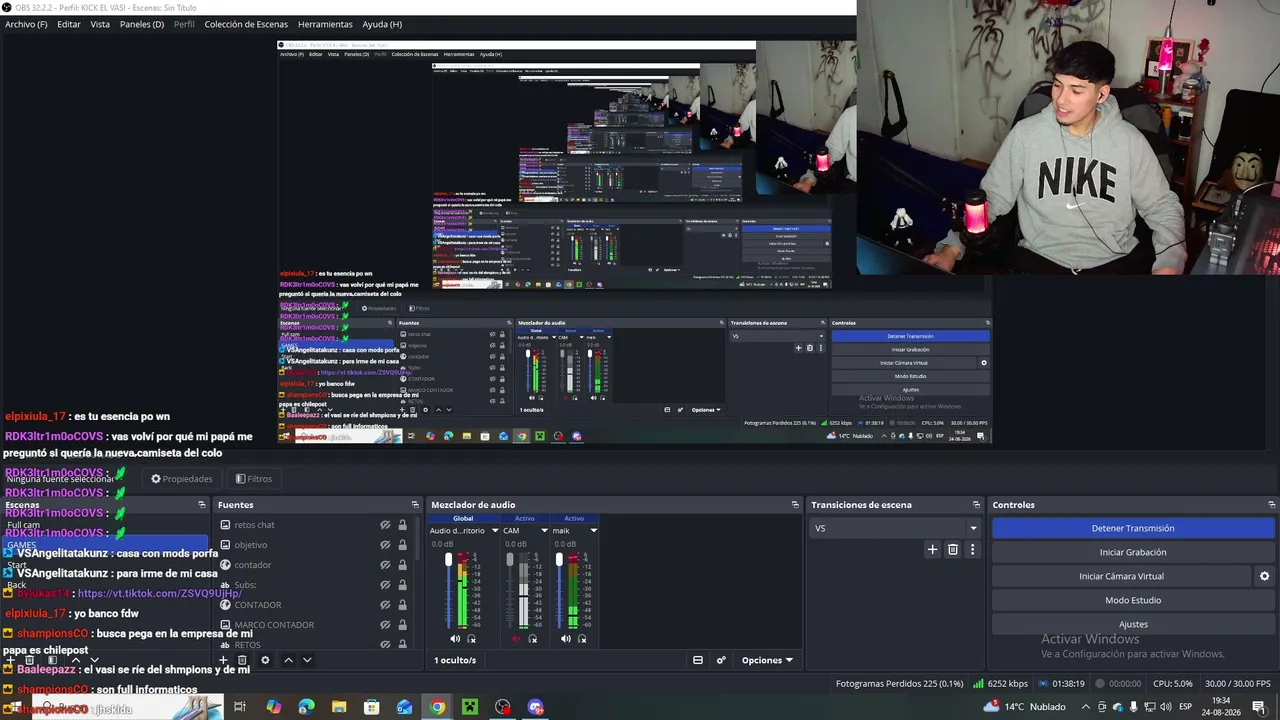
Task: Open the Archivo (F) menu
Action: [26, 24]
